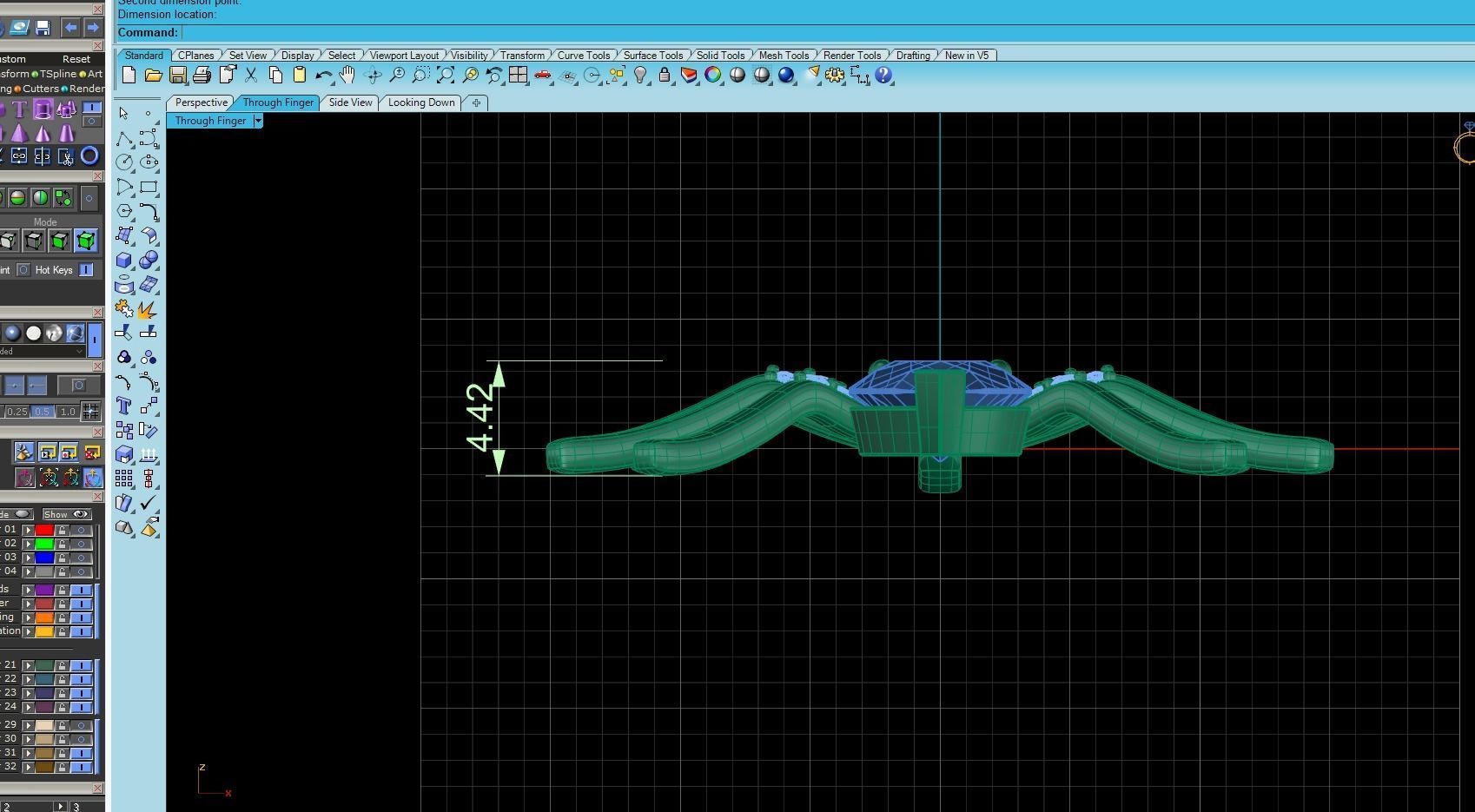Click the Array grid tool icon
The height and width of the screenshot is (812, 1475).
pos(124,479)
